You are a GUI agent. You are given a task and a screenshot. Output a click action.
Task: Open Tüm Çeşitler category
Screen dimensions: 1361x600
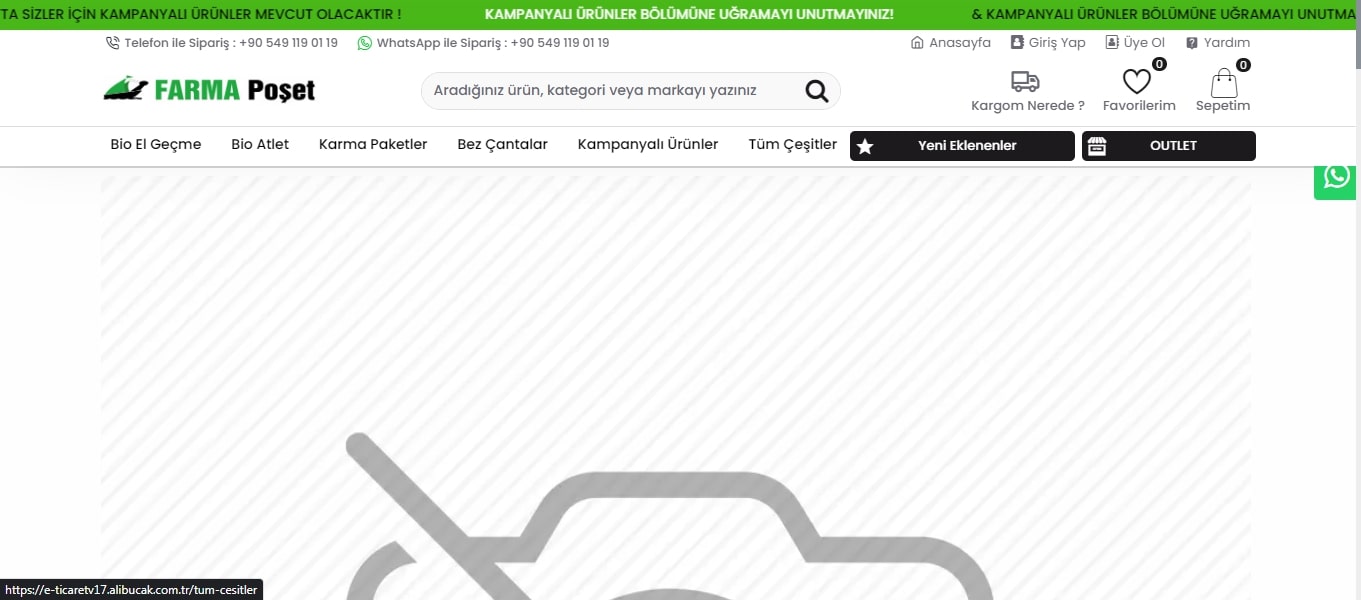[793, 144]
